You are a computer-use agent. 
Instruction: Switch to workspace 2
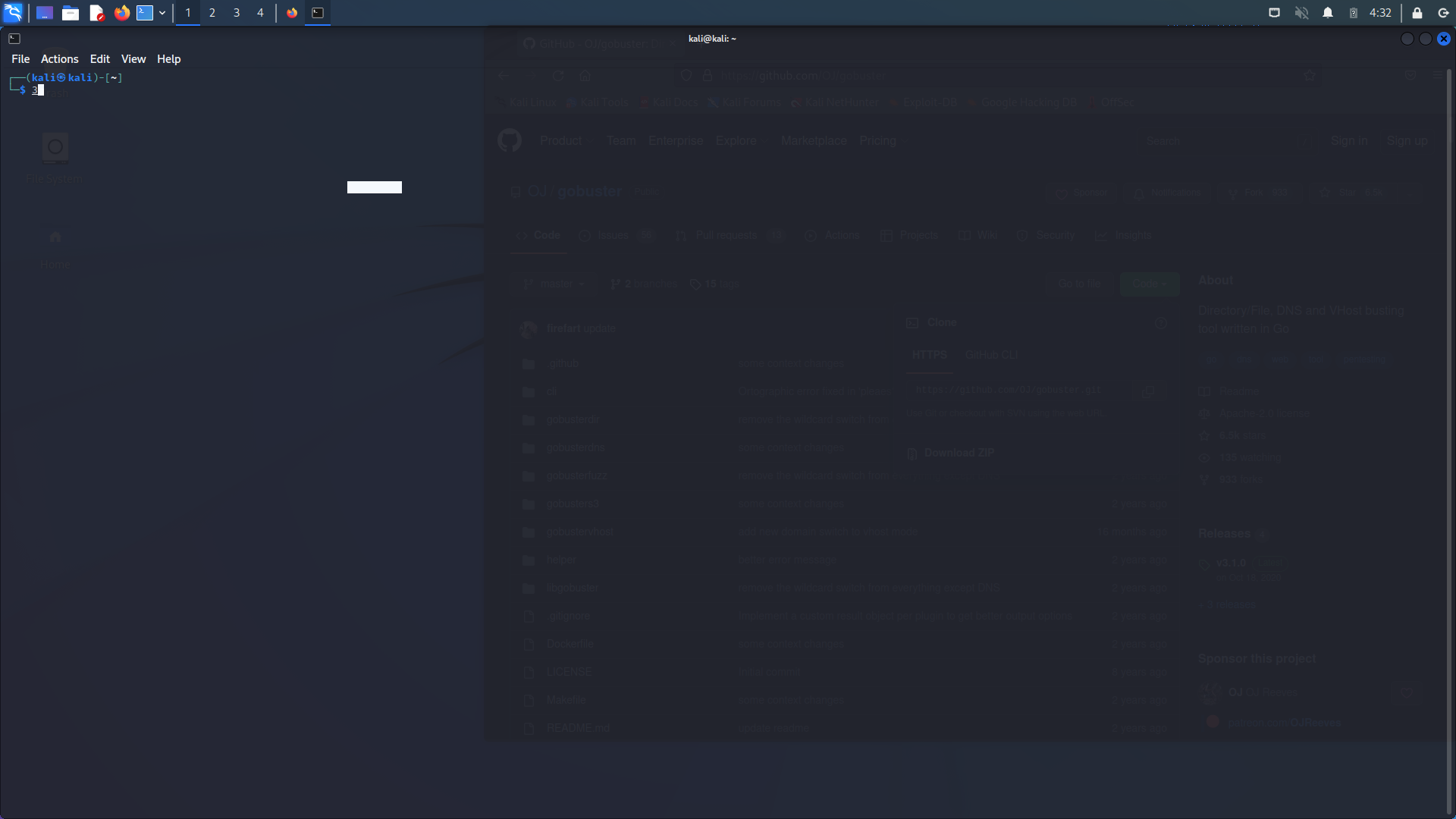coord(212,13)
